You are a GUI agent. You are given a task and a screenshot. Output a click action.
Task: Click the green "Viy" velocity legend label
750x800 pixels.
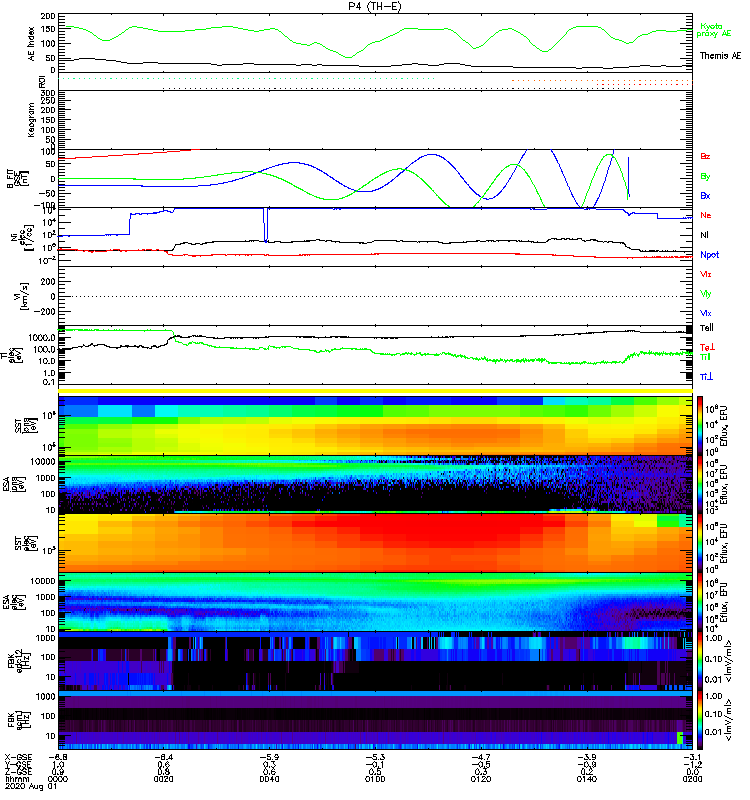click(x=706, y=294)
